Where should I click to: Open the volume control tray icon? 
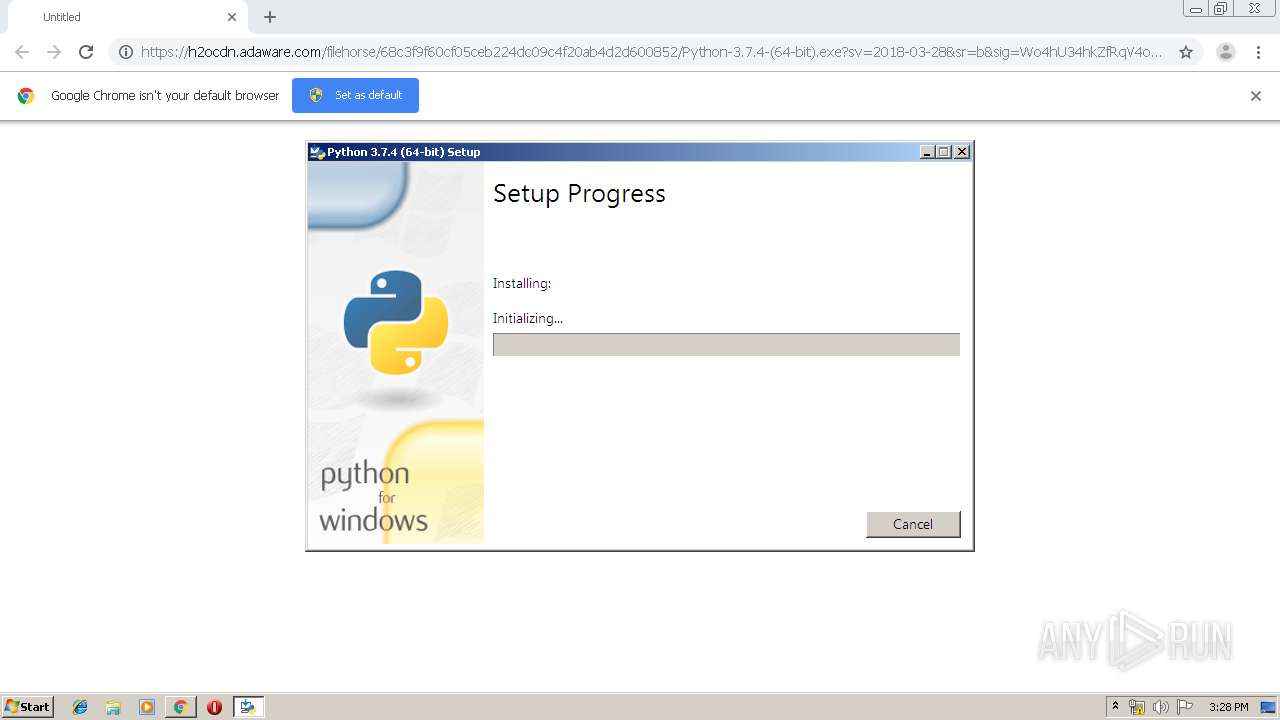pos(1161,707)
